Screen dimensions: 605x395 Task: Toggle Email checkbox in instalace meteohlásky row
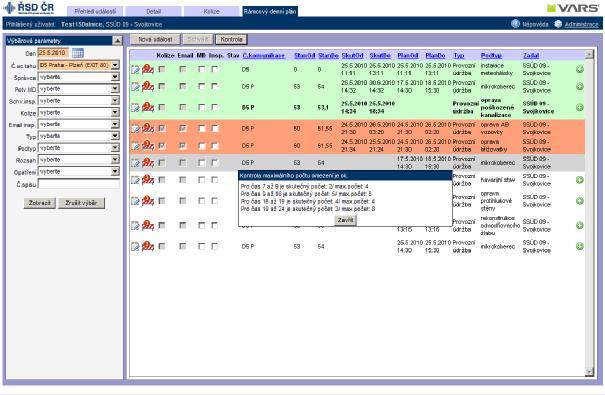(x=183, y=69)
